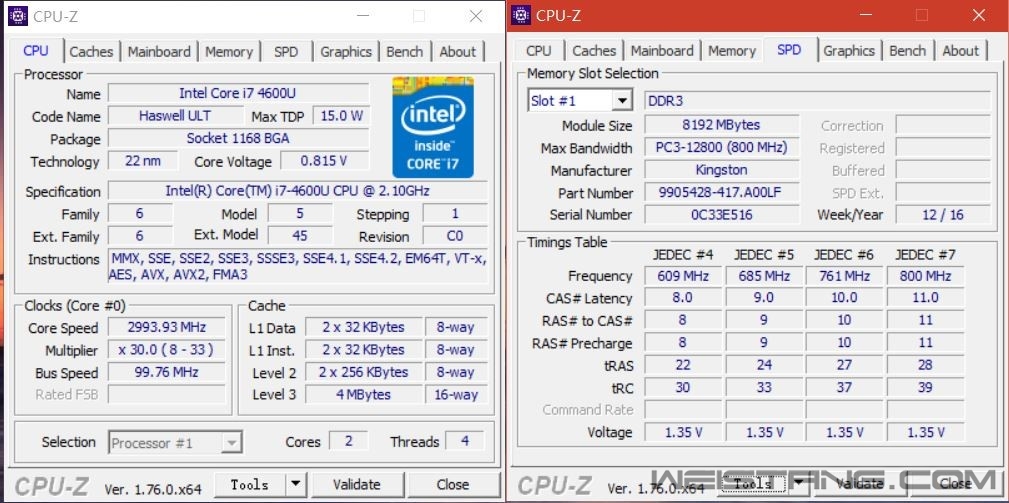The width and height of the screenshot is (1009, 503).
Task: Click the Max TDP value 15.0 W
Action: [x=341, y=116]
